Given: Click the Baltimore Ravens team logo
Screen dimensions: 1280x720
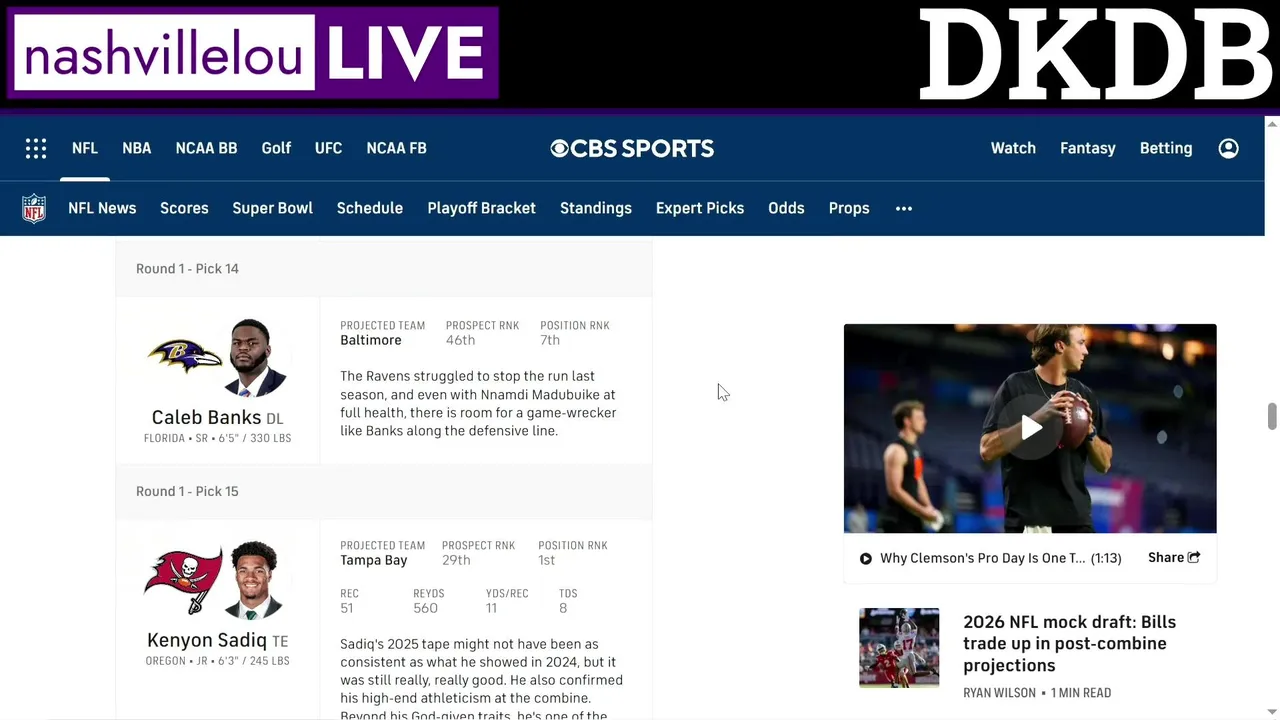Looking at the screenshot, I should [x=186, y=355].
